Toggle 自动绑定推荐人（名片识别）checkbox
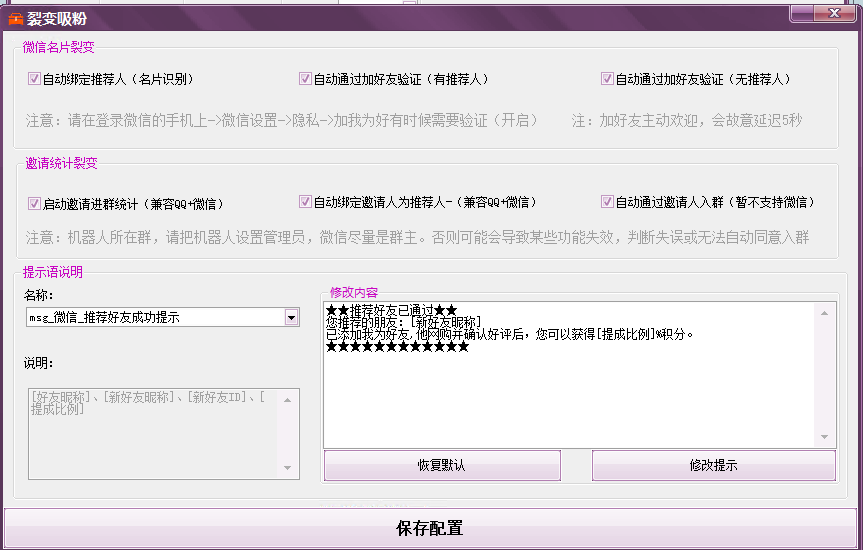Screen dimensions: 863x550 [34, 79]
